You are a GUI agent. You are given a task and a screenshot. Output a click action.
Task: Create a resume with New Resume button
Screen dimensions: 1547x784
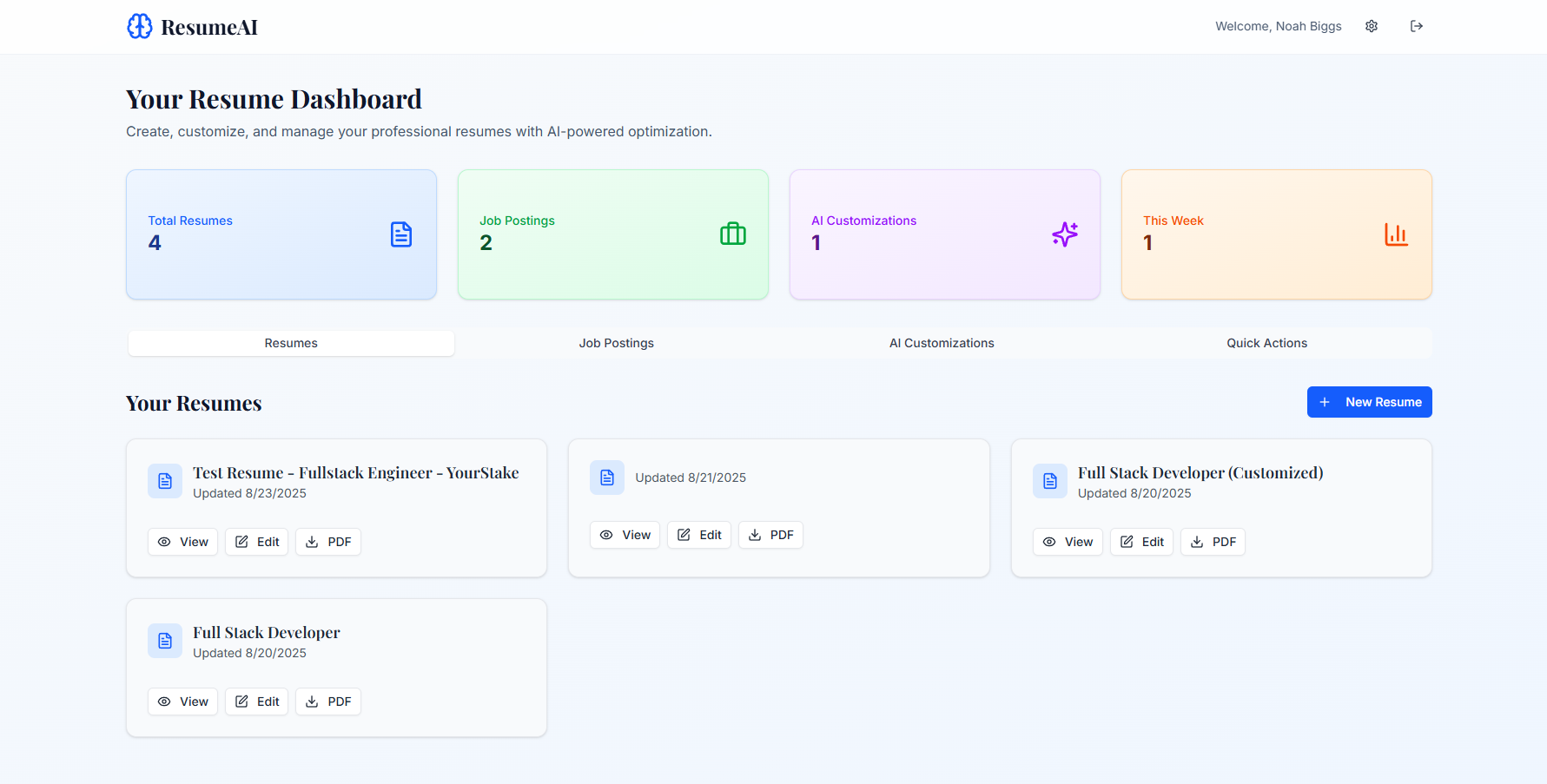tap(1369, 402)
